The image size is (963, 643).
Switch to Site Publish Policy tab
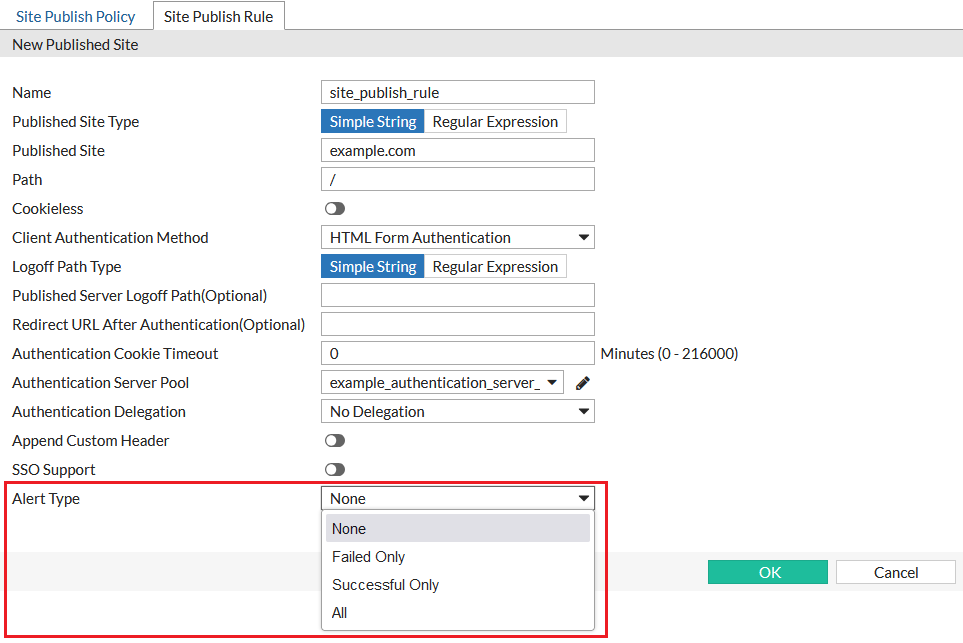(78, 17)
